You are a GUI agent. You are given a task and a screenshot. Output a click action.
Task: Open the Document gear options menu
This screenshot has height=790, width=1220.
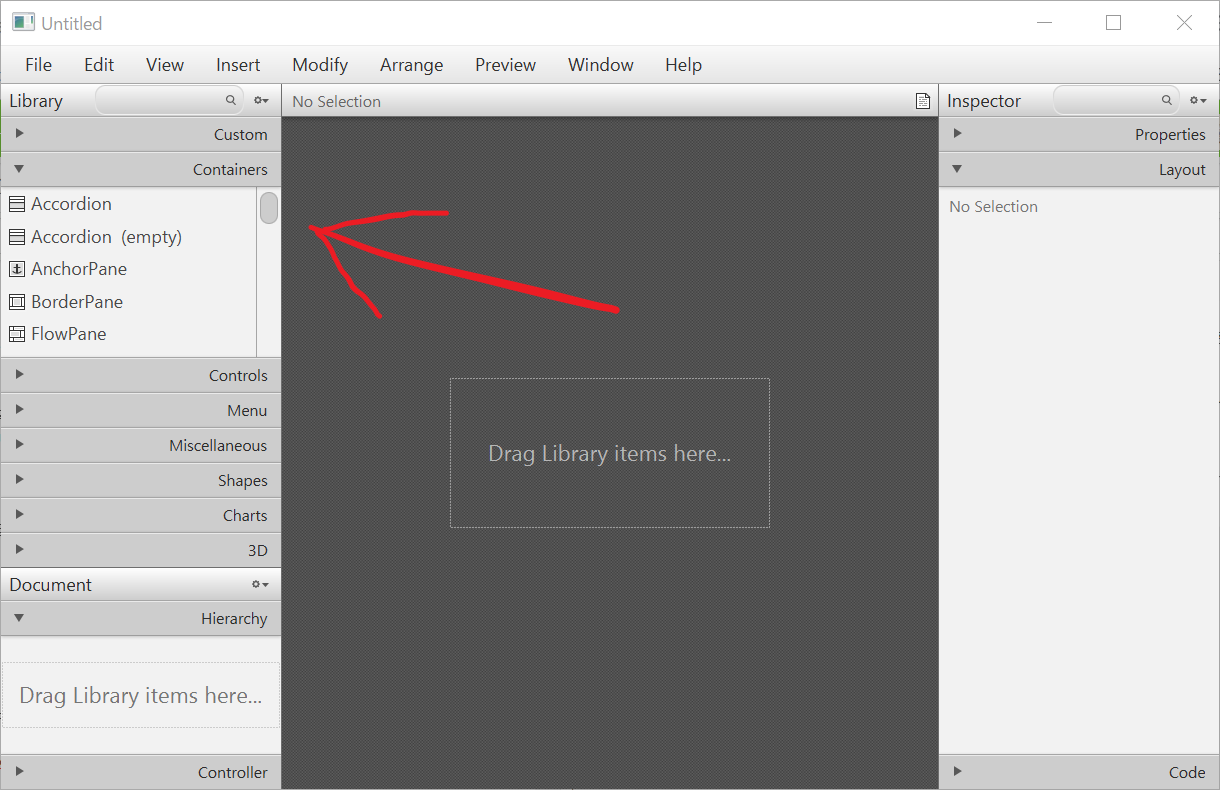[260, 584]
